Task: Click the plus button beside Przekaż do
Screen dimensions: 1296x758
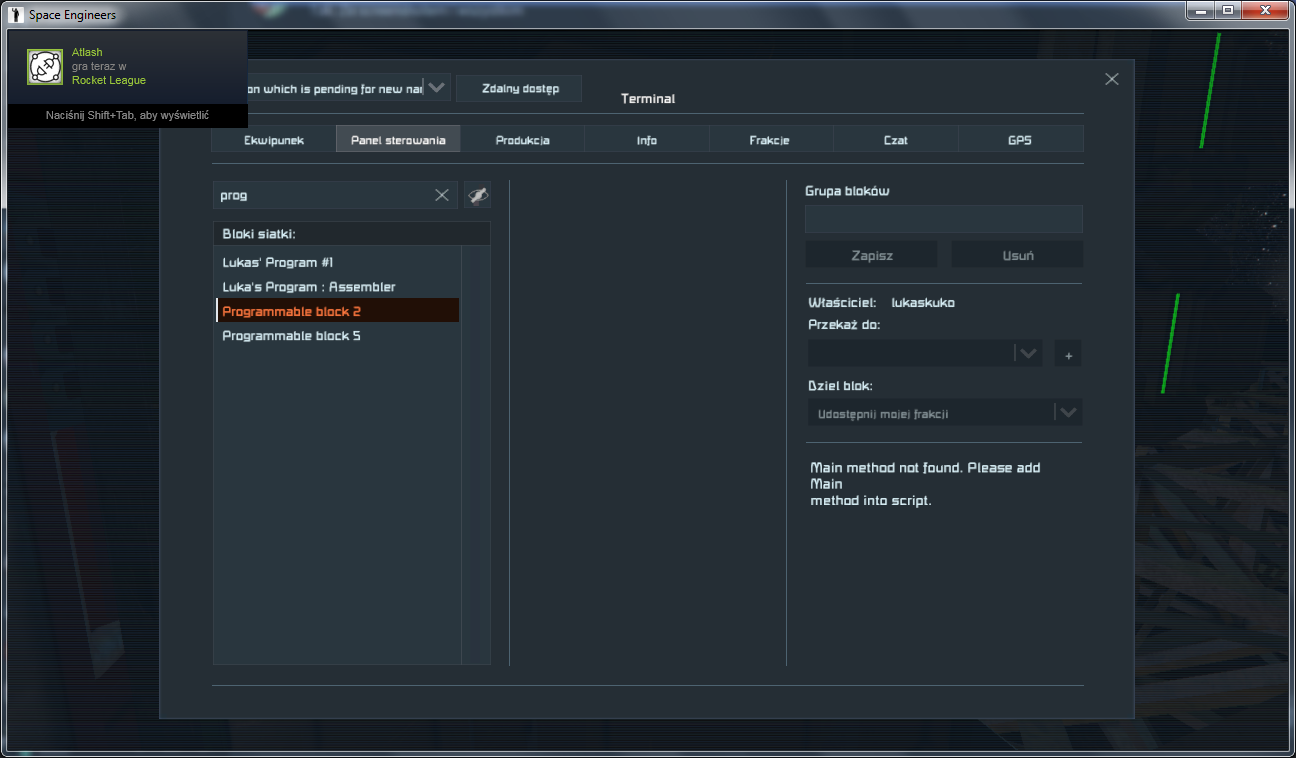Action: (1067, 354)
